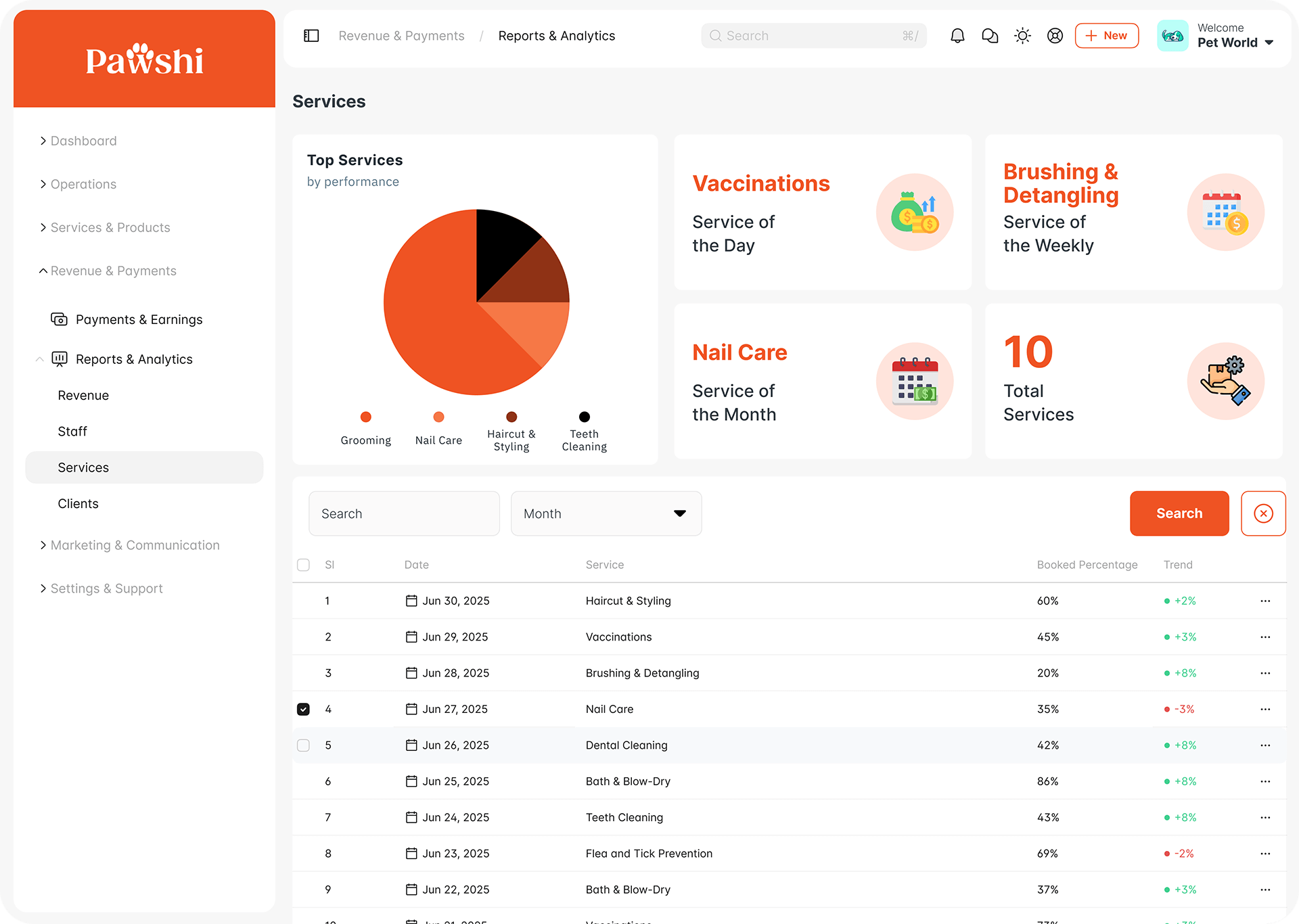Go to Clients in sidebar
Viewport: 1299px width, 924px height.
78,503
